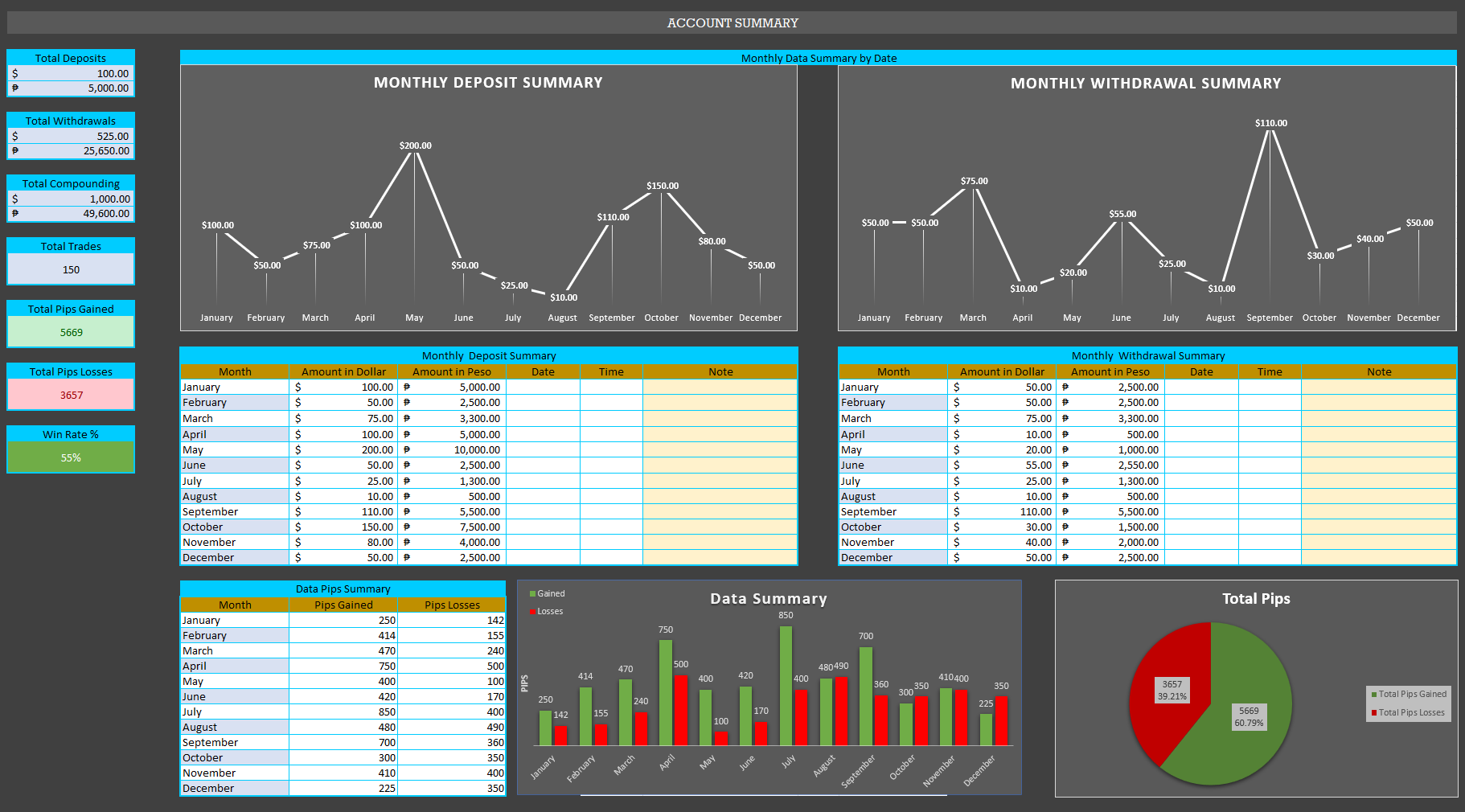Click the $200.00 May data label in deposit chart
This screenshot has height=812, width=1465.
click(x=415, y=146)
